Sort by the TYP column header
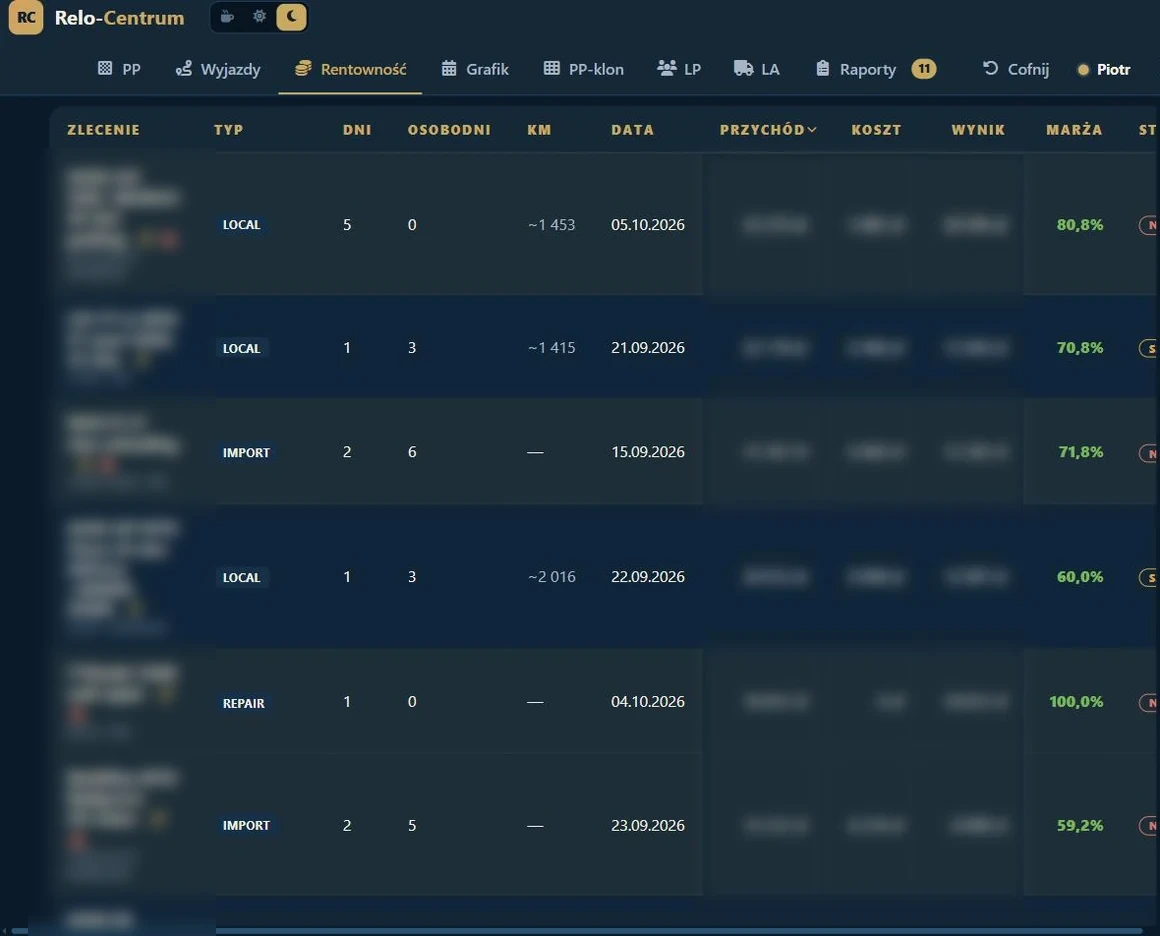 229,129
